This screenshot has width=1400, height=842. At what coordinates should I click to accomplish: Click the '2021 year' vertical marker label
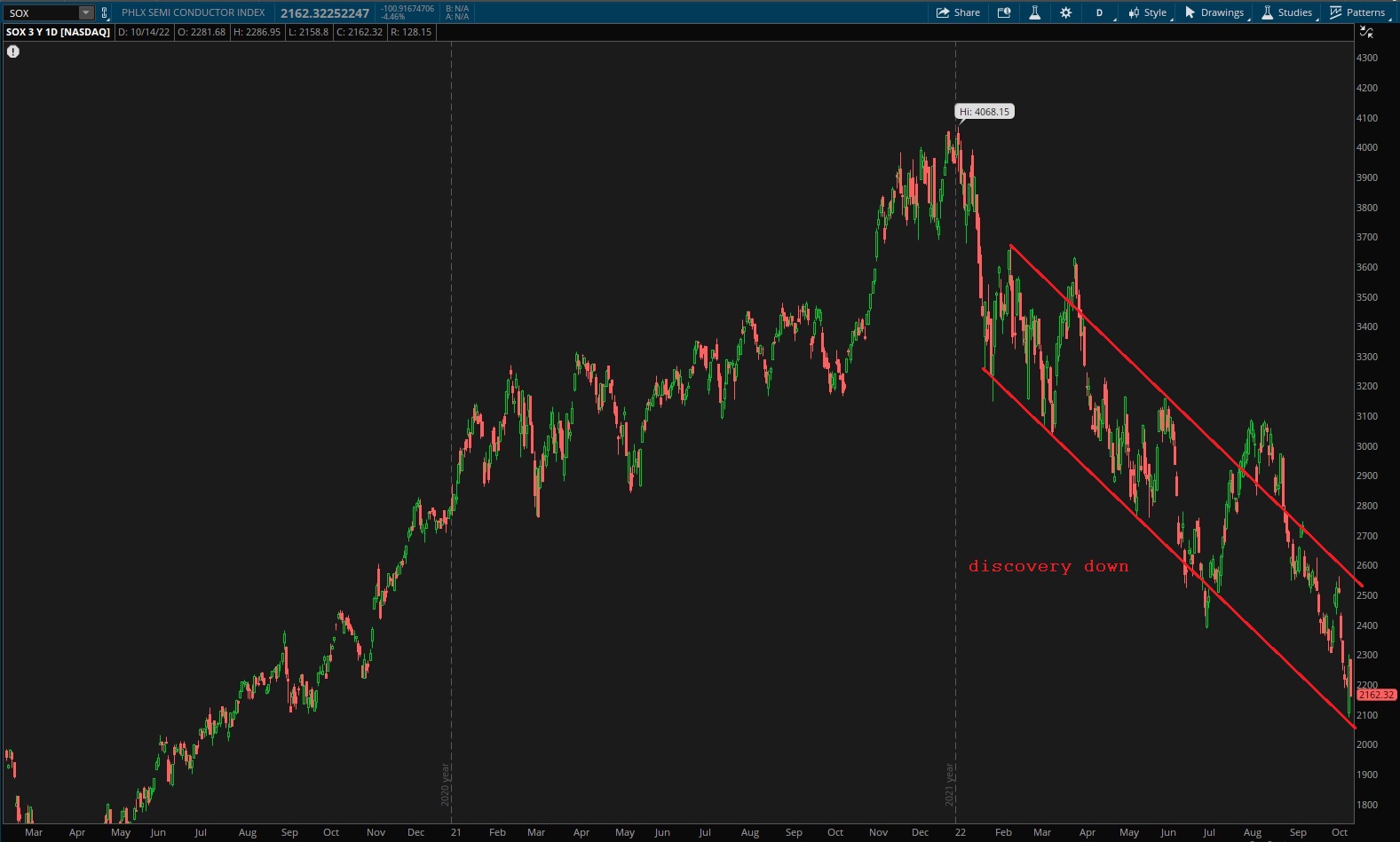[949, 784]
